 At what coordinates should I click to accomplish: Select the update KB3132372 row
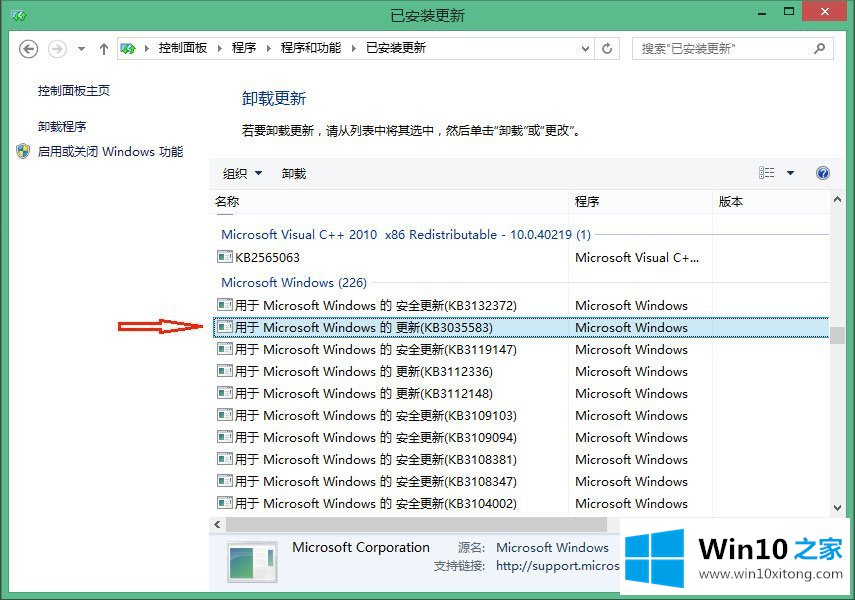pos(520,305)
